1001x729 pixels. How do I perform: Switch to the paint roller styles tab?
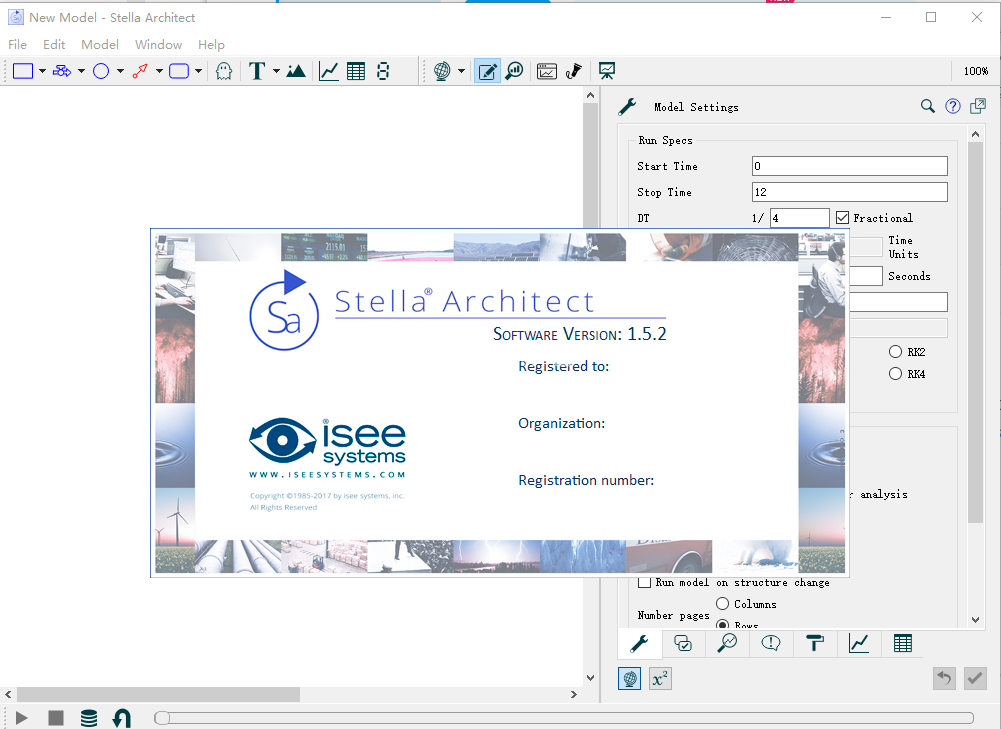[815, 643]
